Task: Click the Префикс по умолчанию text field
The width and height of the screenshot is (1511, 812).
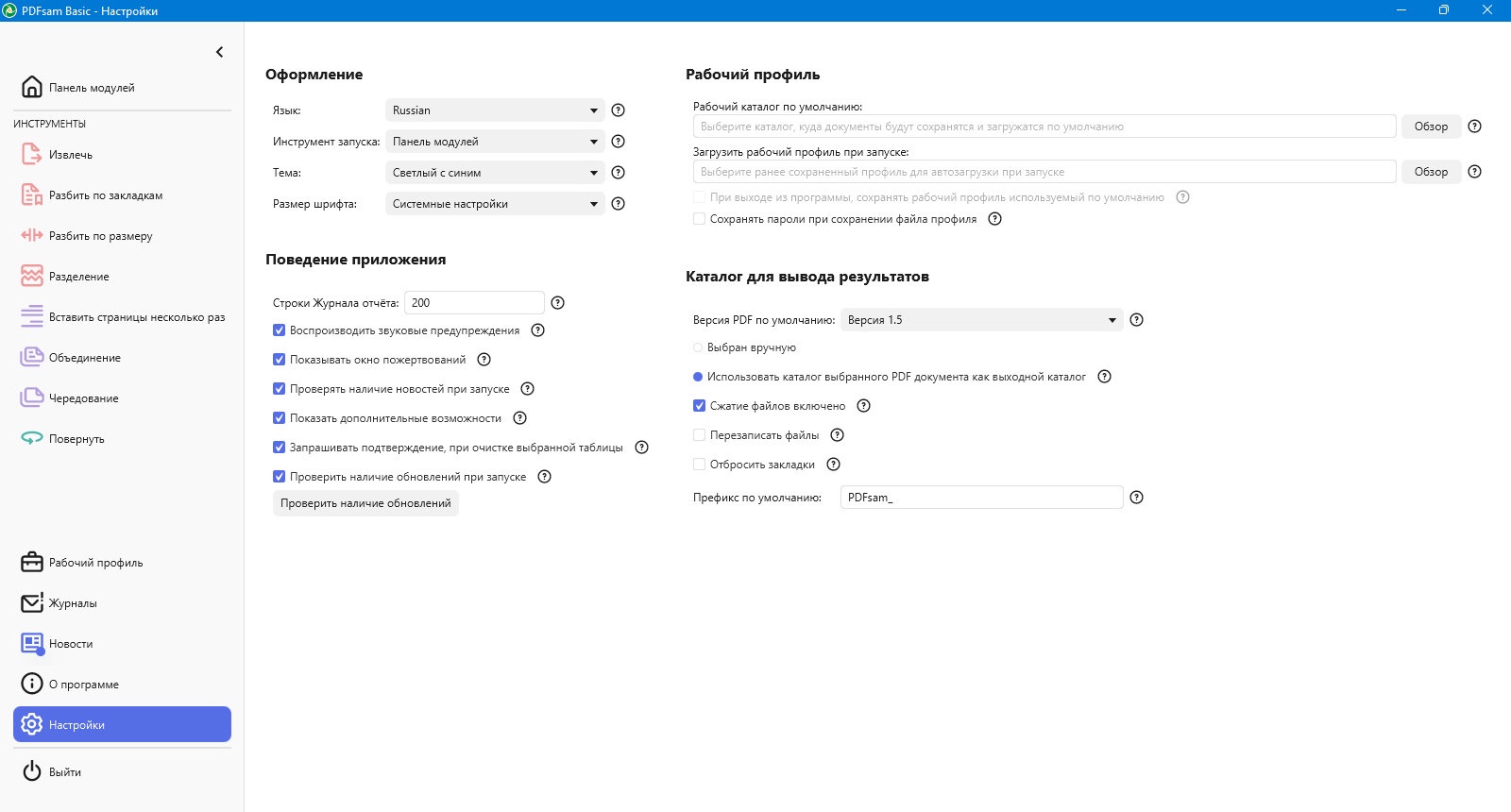Action: [981, 498]
